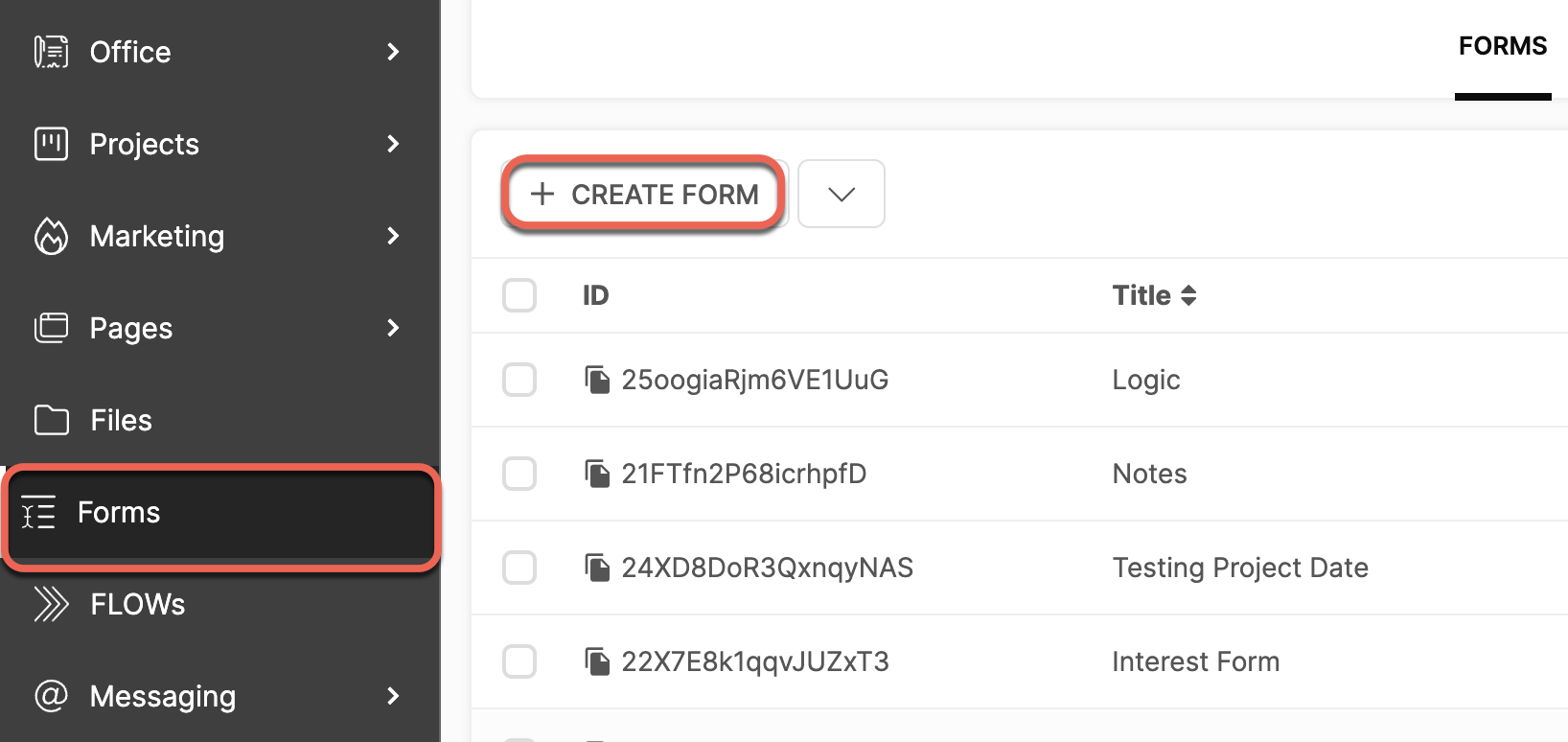Click the Office sidebar icon

tap(51, 52)
